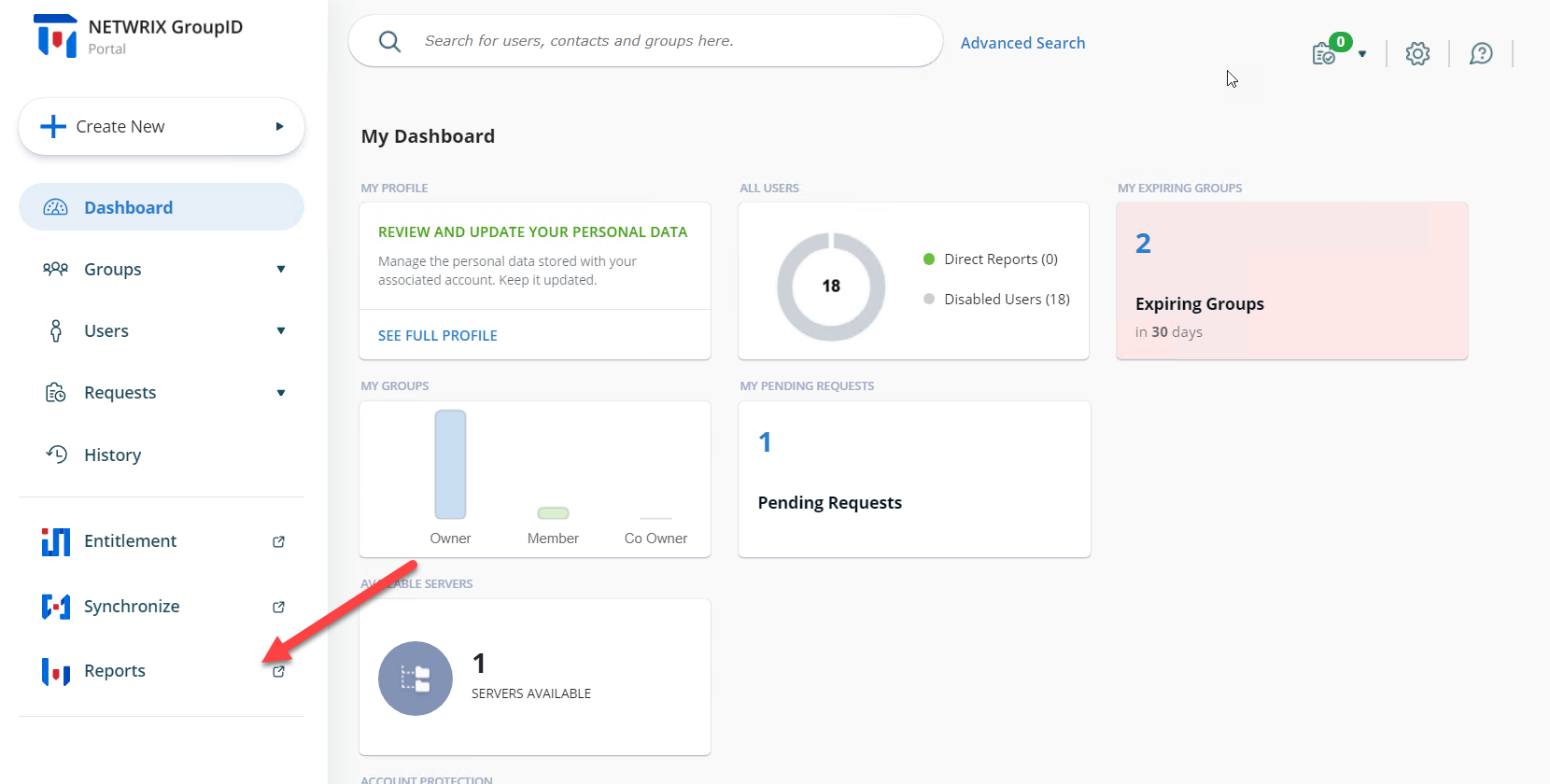Click the Groups people icon

[56, 269]
